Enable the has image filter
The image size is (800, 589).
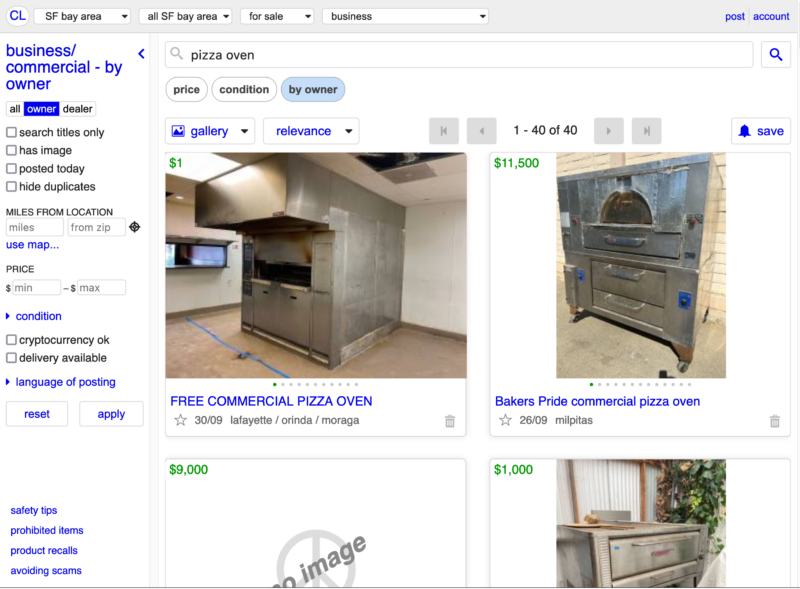click(x=11, y=151)
